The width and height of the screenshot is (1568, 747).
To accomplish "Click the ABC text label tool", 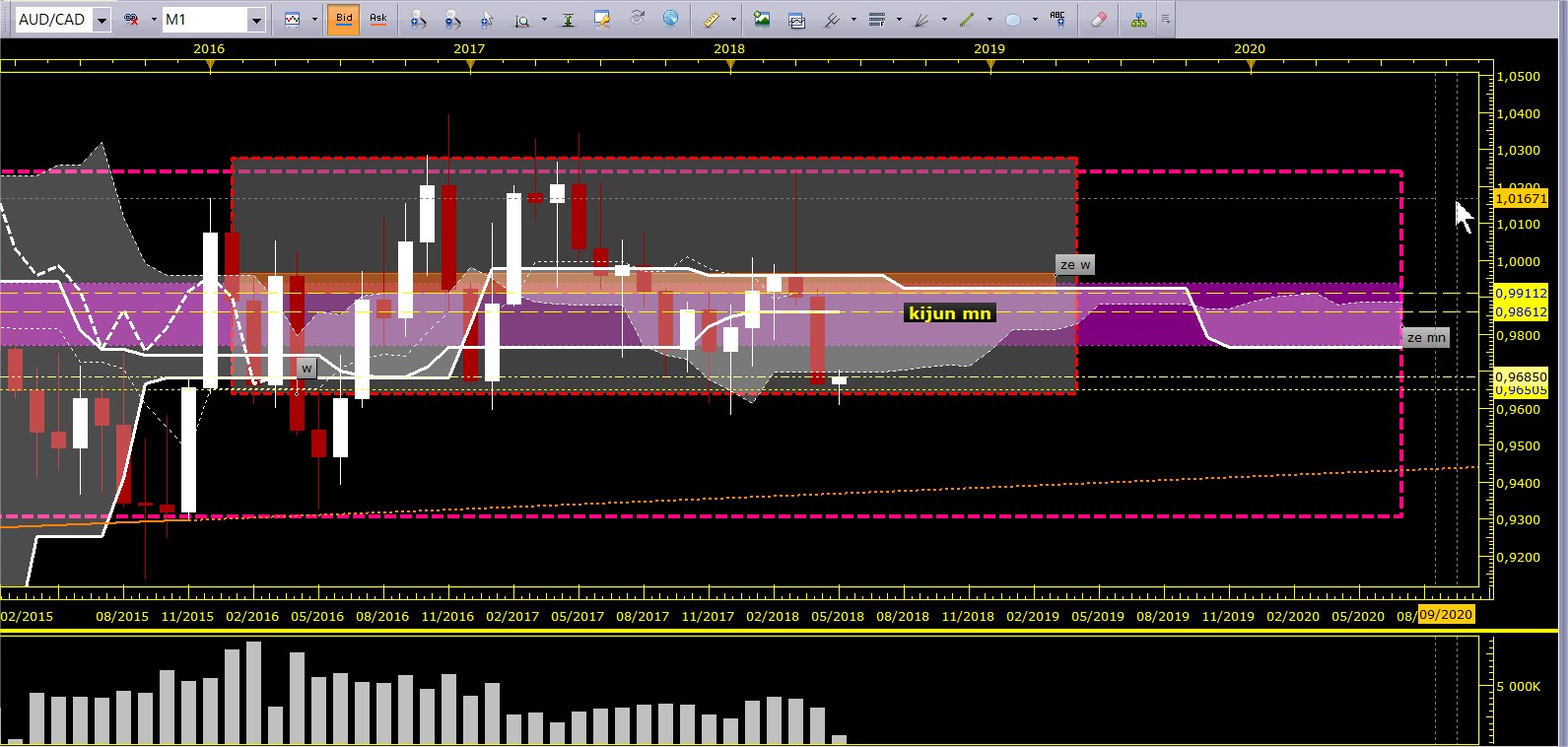I will tap(1057, 19).
